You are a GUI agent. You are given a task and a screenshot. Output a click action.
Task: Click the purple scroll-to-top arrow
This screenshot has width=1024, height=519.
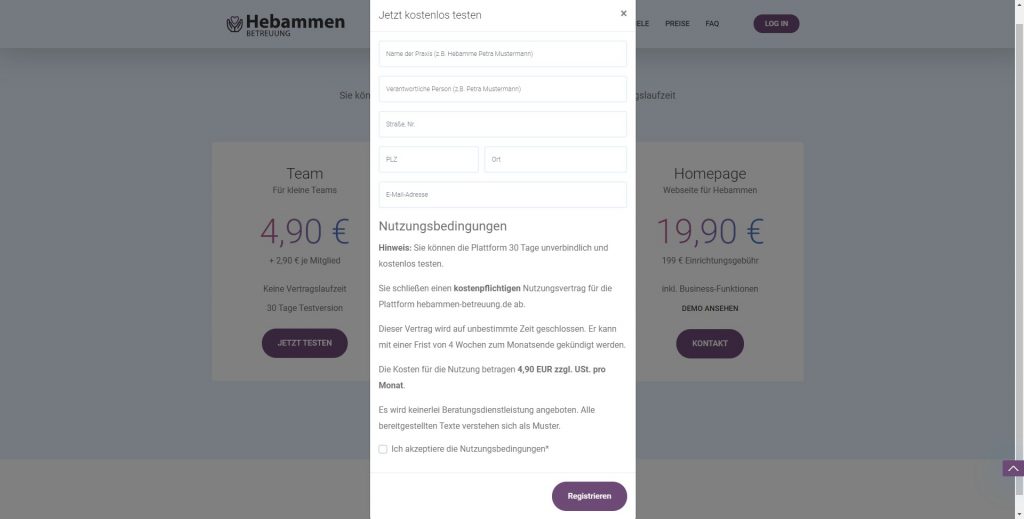point(1013,468)
